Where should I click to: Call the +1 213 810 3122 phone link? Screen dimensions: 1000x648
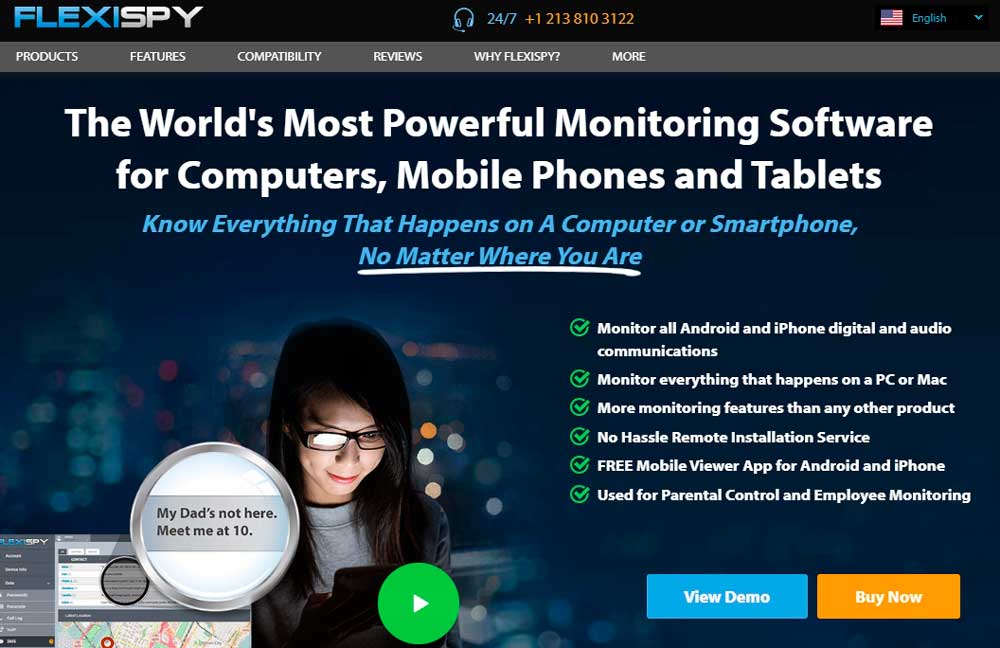click(579, 19)
